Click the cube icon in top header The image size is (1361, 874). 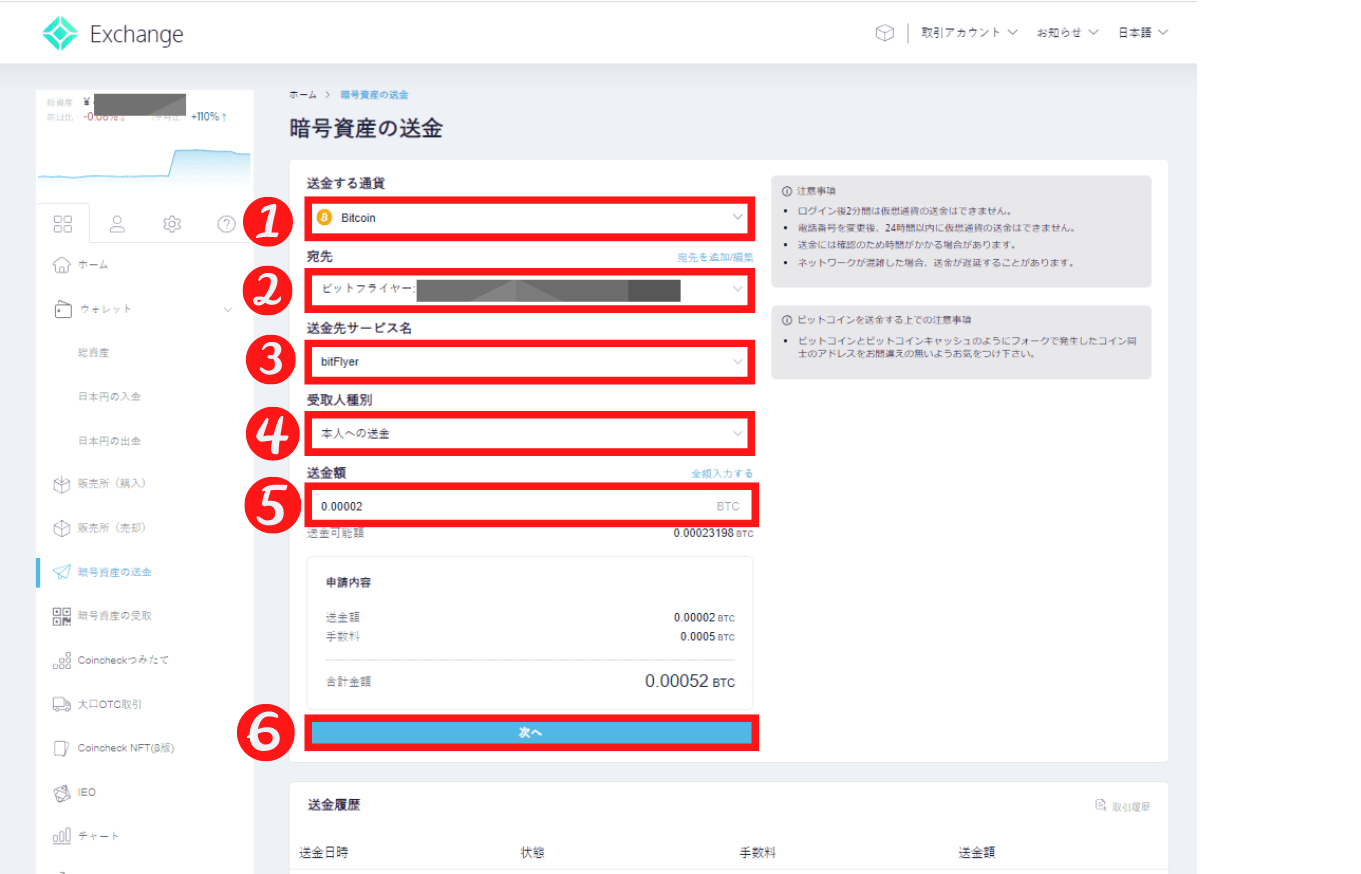(x=884, y=33)
